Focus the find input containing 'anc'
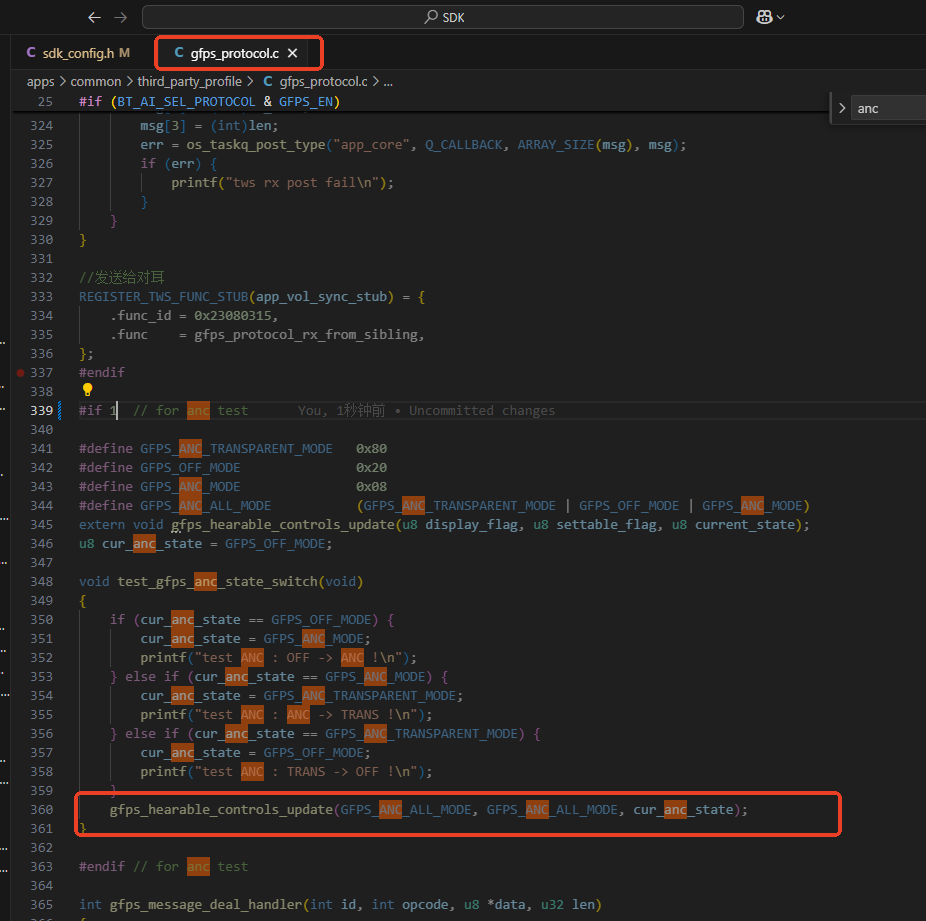 pos(889,109)
